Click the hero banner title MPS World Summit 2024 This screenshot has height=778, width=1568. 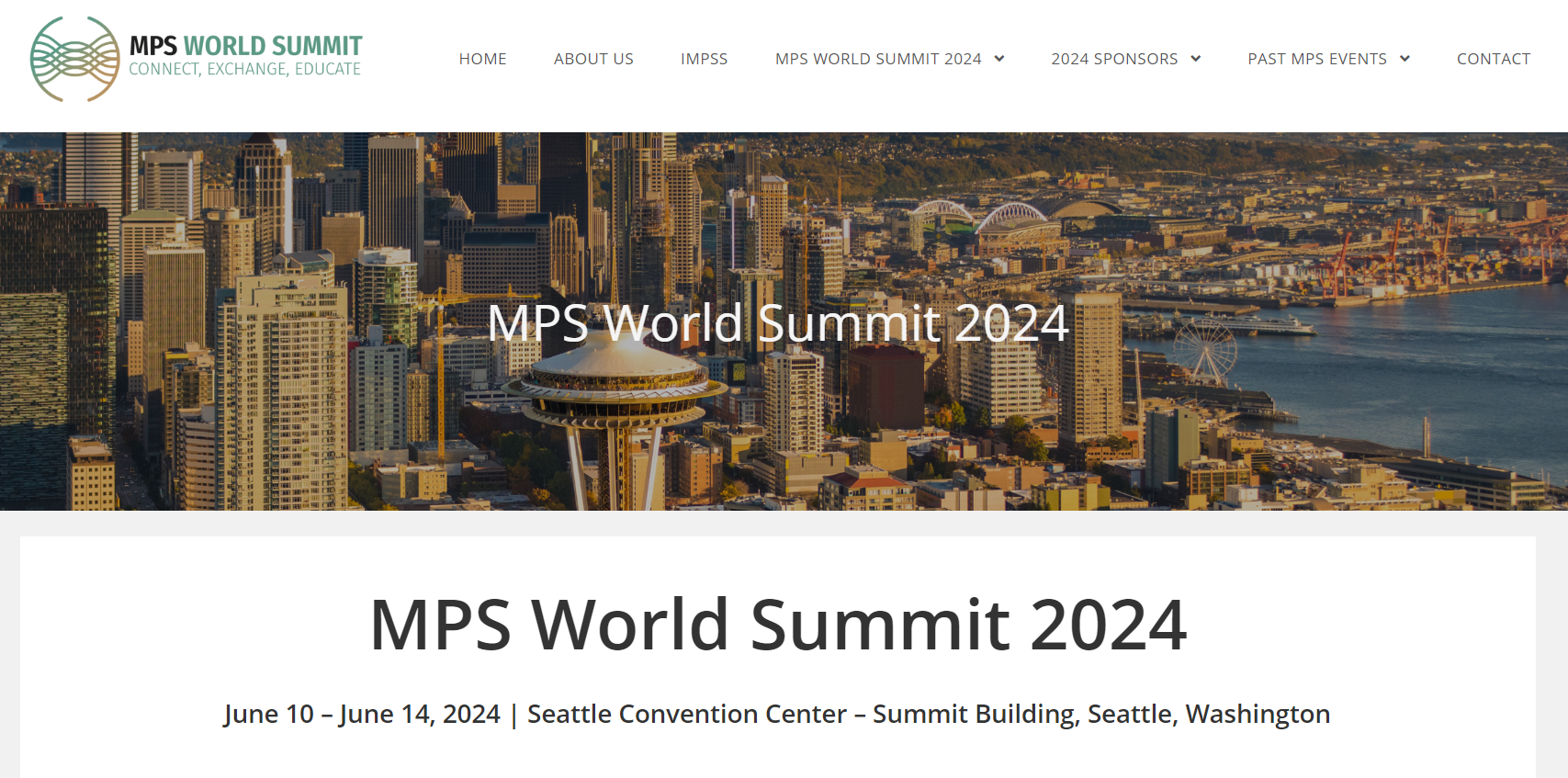coord(778,323)
